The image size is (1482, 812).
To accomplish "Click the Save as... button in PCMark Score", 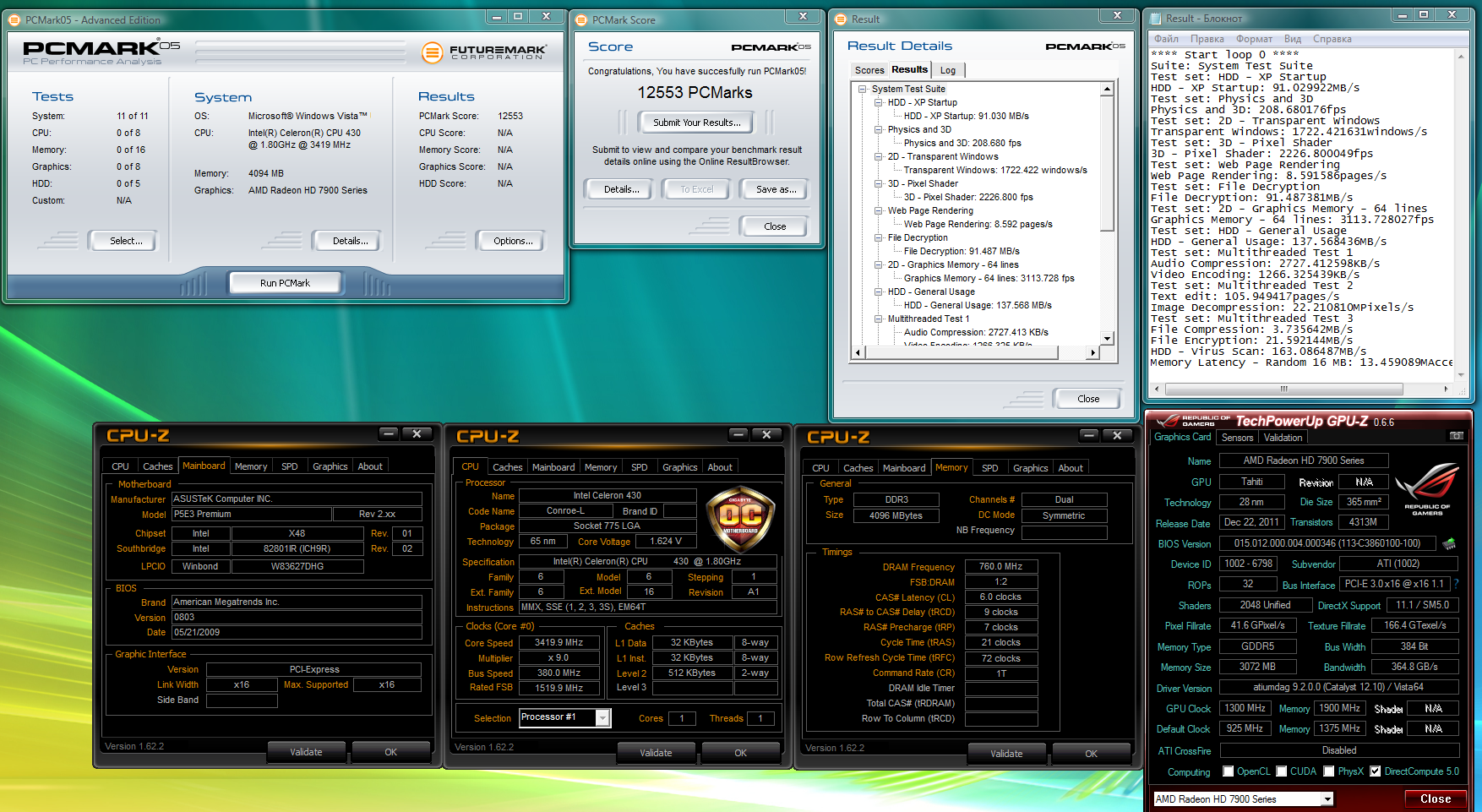I will pos(776,189).
